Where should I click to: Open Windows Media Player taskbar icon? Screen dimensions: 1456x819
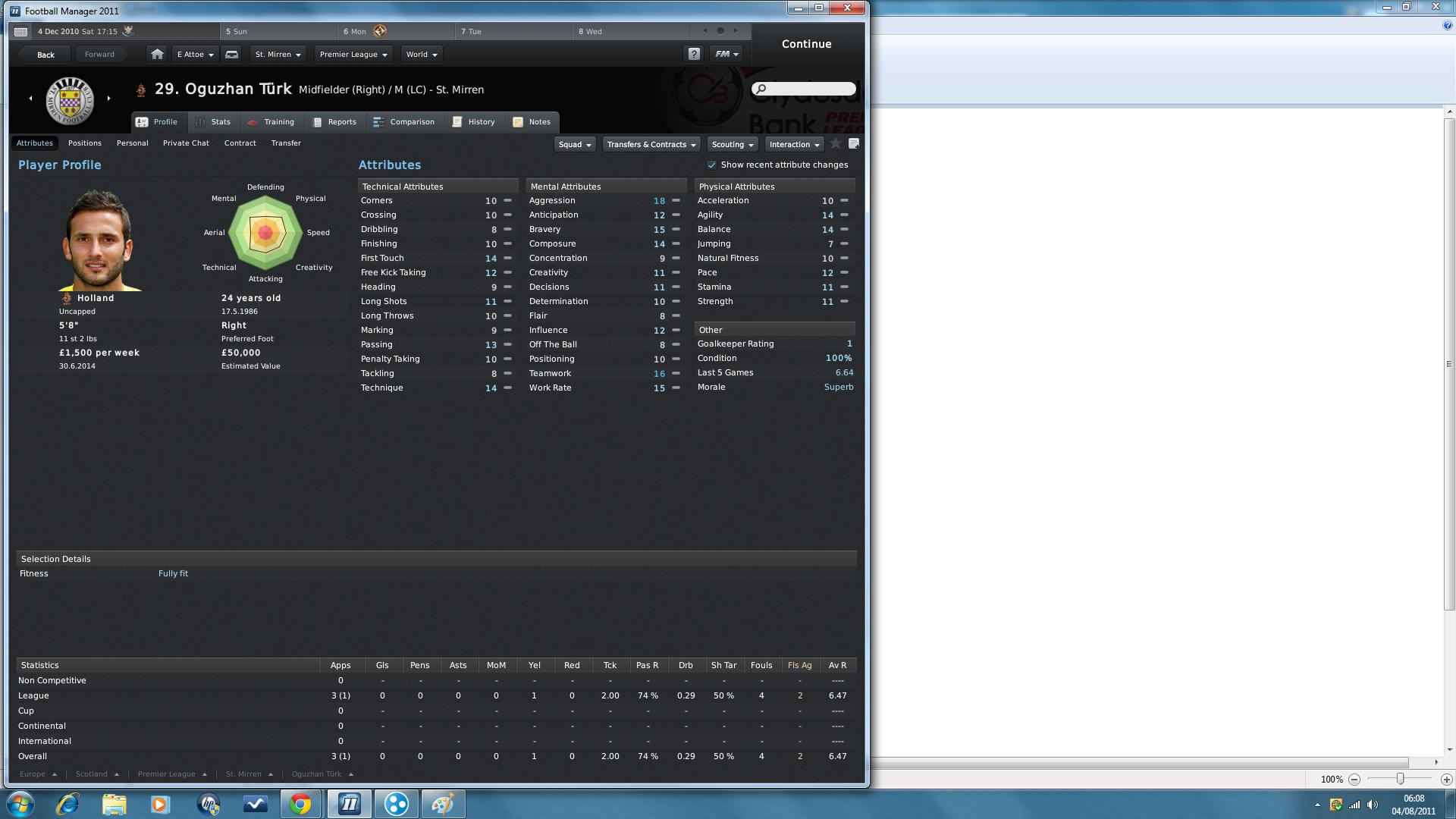[160, 804]
